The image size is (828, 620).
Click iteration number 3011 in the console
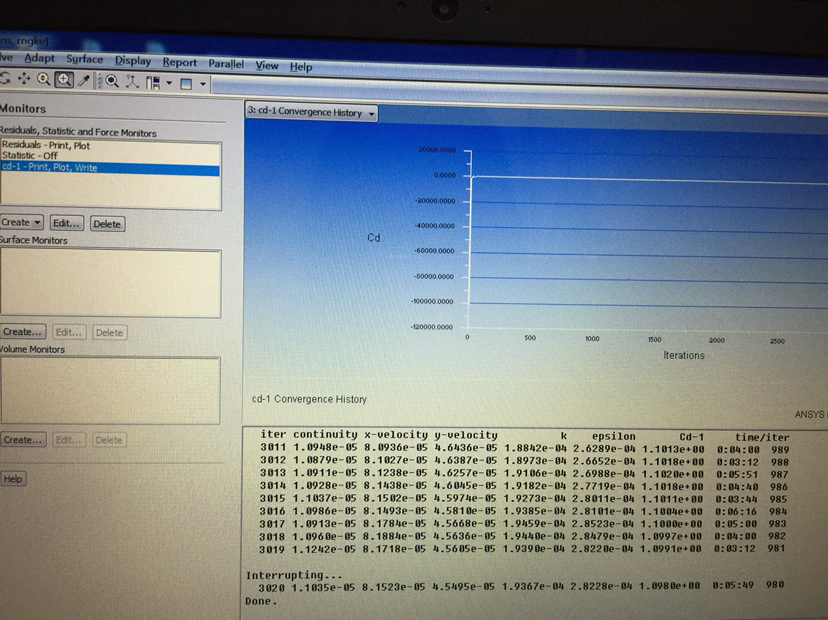click(273, 447)
